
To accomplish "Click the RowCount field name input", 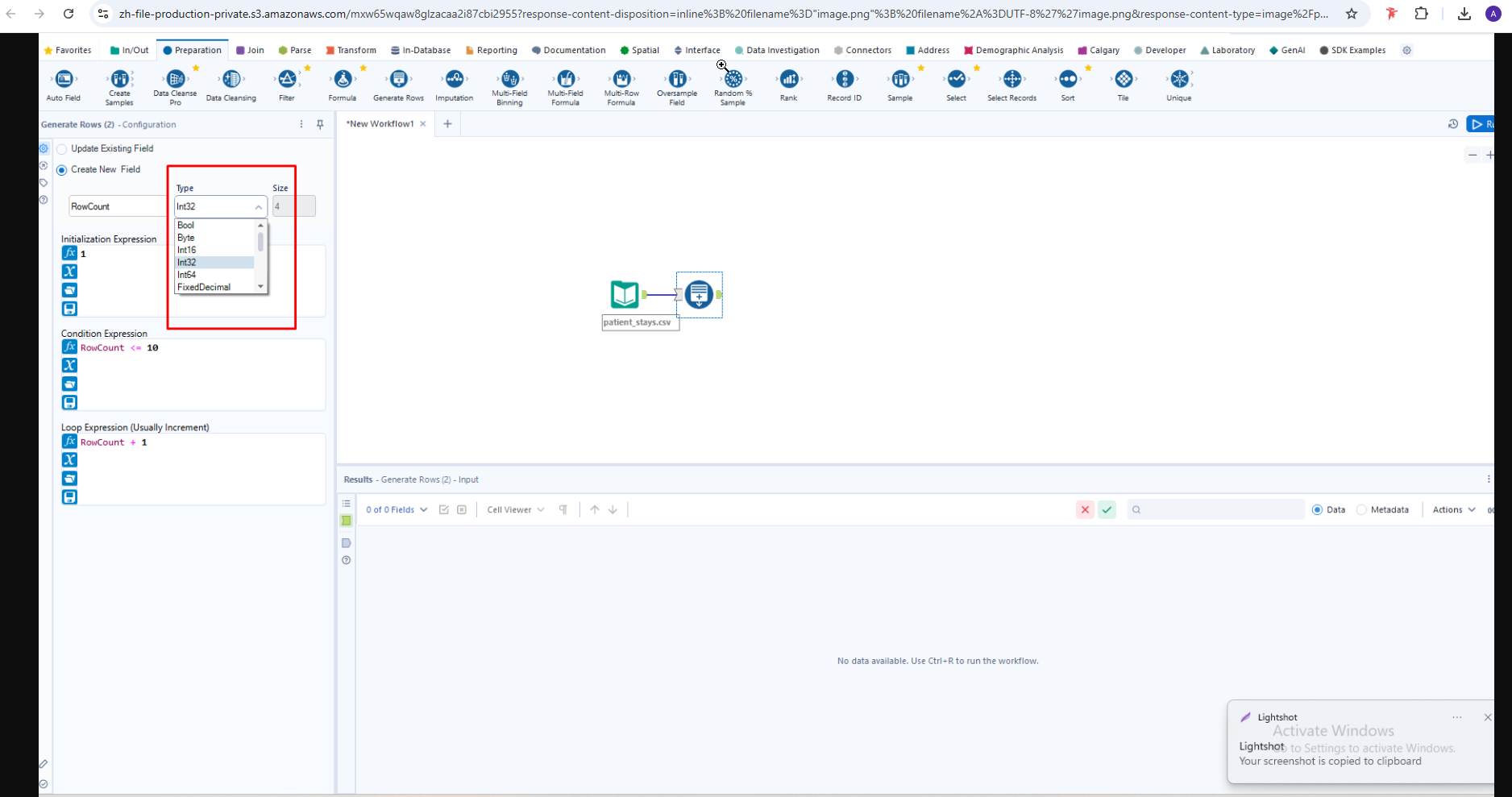I will click(x=117, y=207).
